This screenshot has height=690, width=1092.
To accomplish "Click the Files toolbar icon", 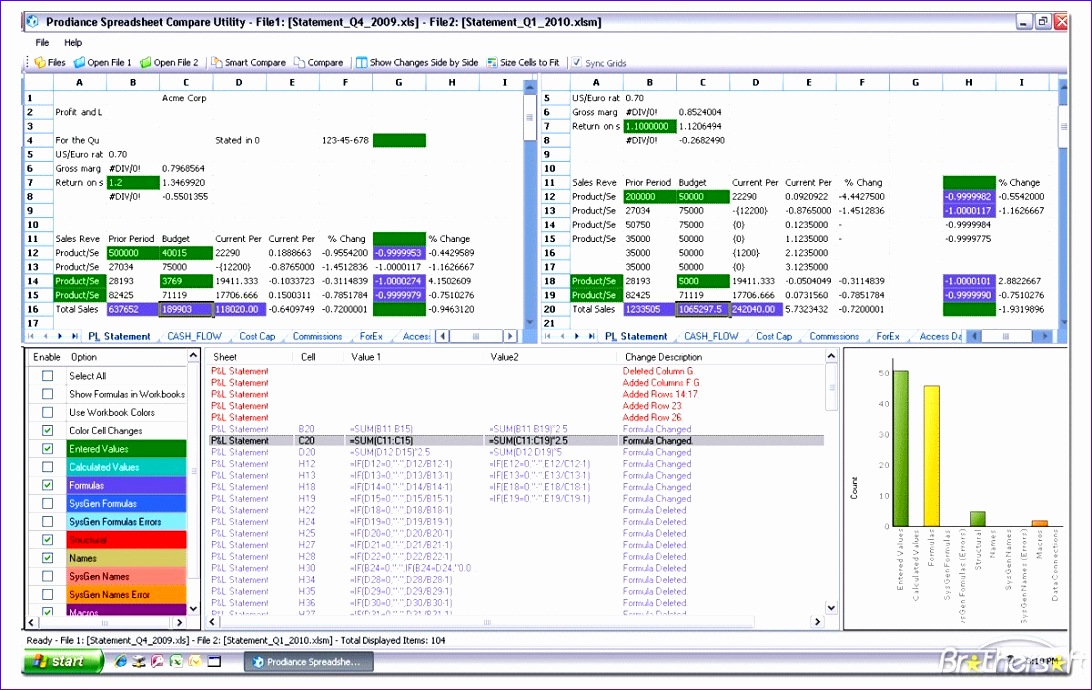I will pos(41,62).
